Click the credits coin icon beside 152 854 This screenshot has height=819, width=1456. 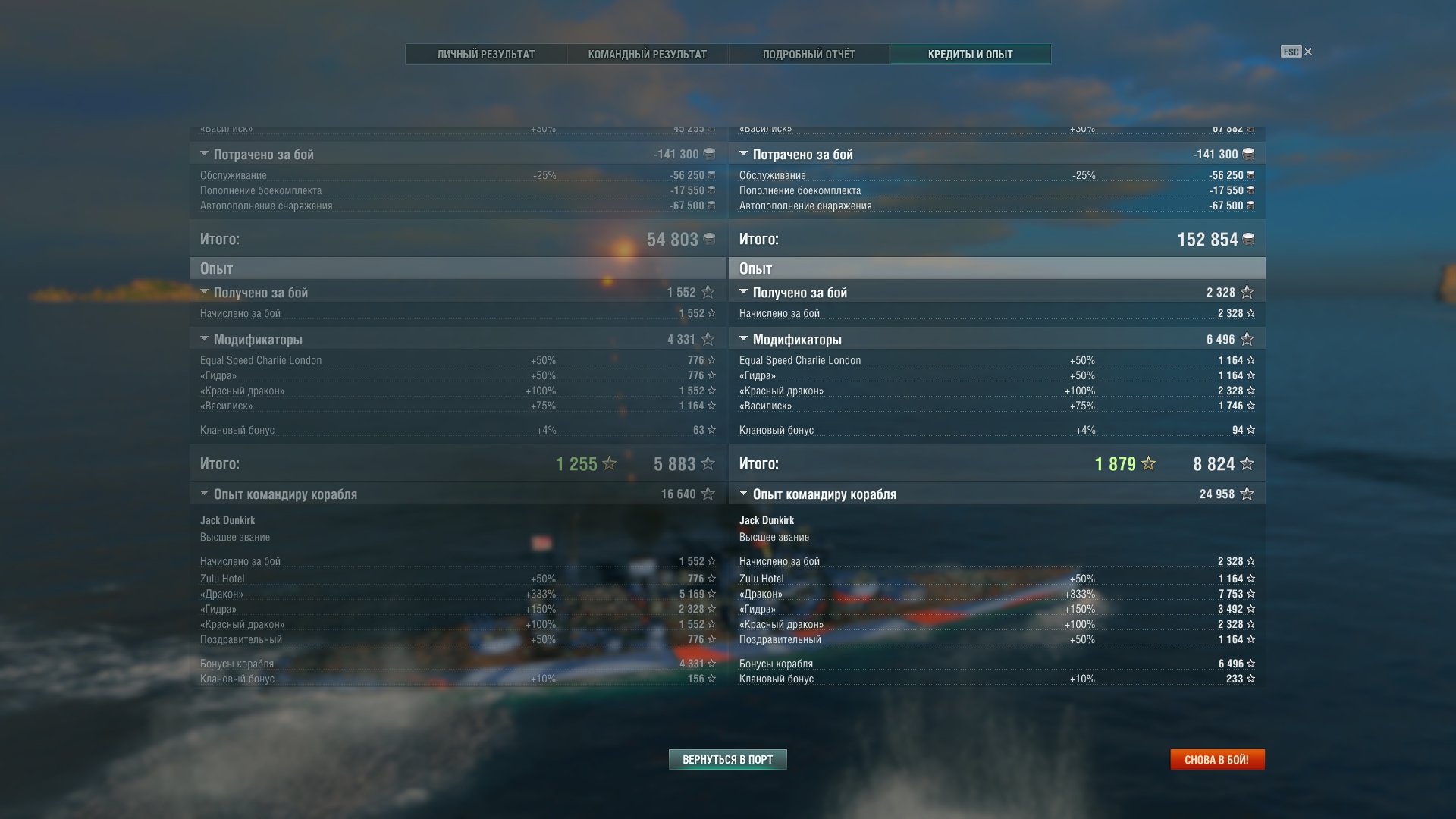[x=1248, y=239]
